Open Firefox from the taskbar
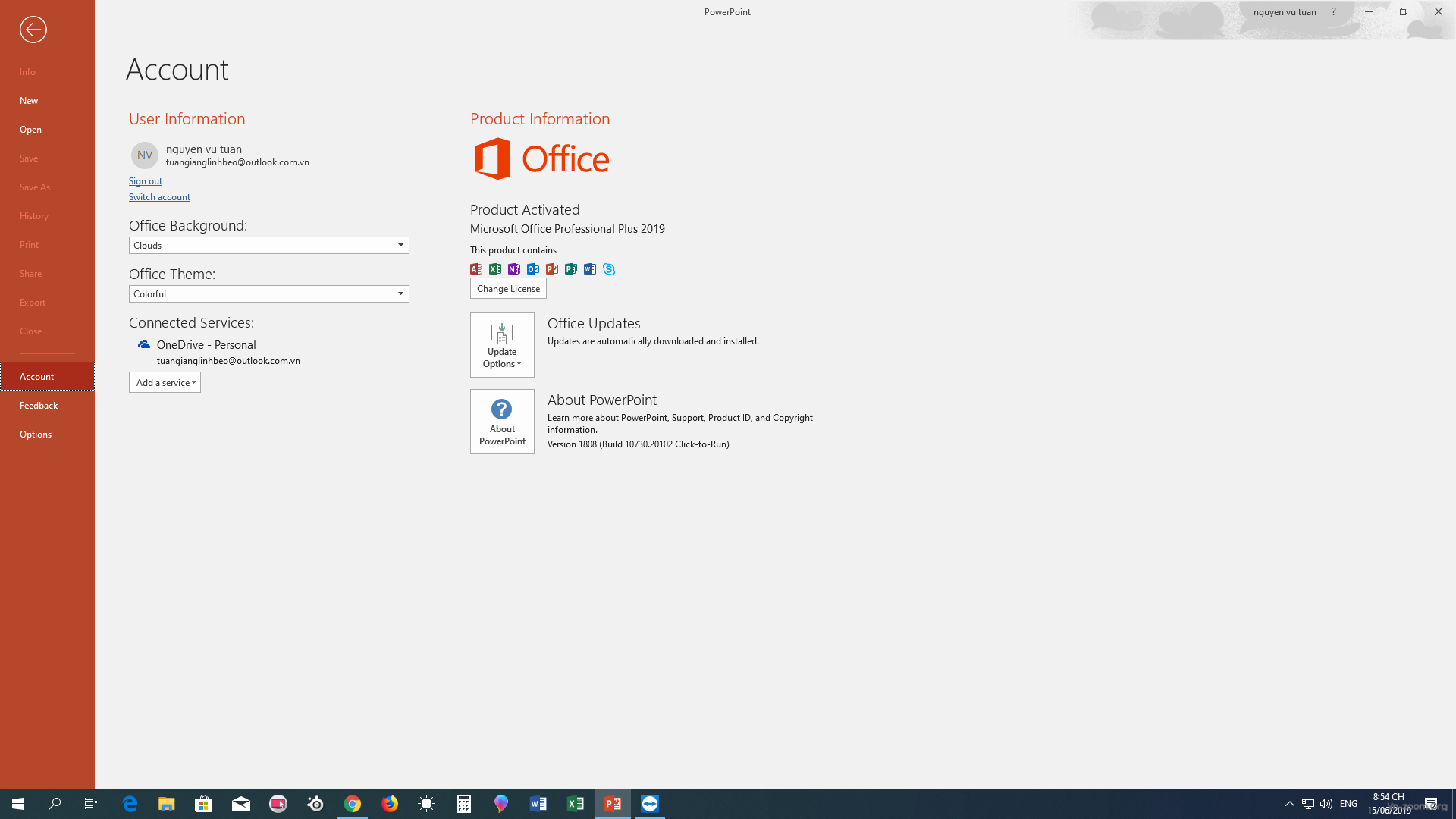The height and width of the screenshot is (819, 1456). [x=390, y=804]
